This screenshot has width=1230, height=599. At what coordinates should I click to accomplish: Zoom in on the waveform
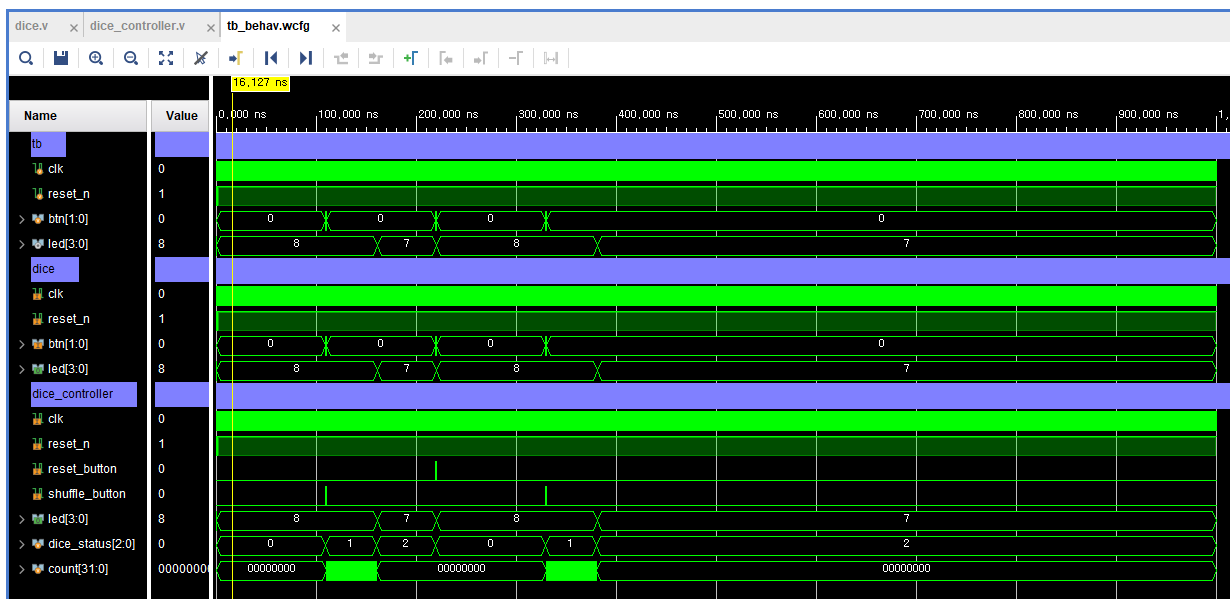tap(96, 58)
